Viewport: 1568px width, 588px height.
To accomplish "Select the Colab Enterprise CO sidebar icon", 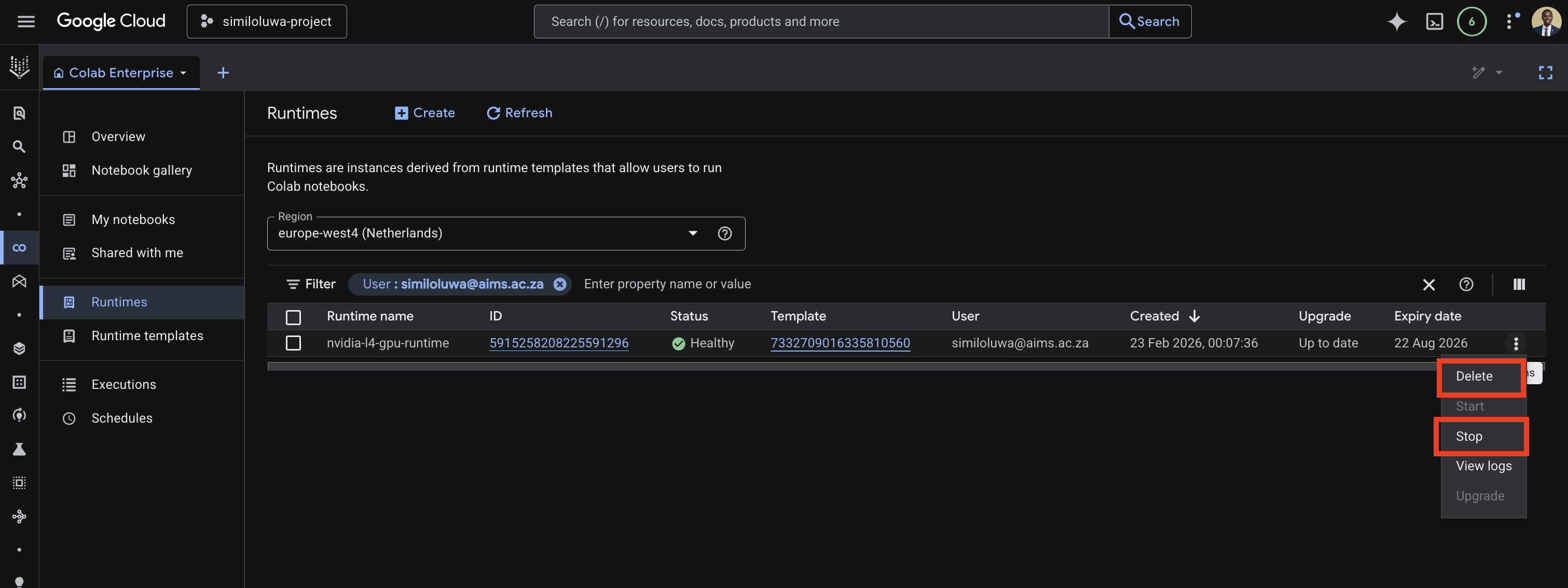I will 19,247.
